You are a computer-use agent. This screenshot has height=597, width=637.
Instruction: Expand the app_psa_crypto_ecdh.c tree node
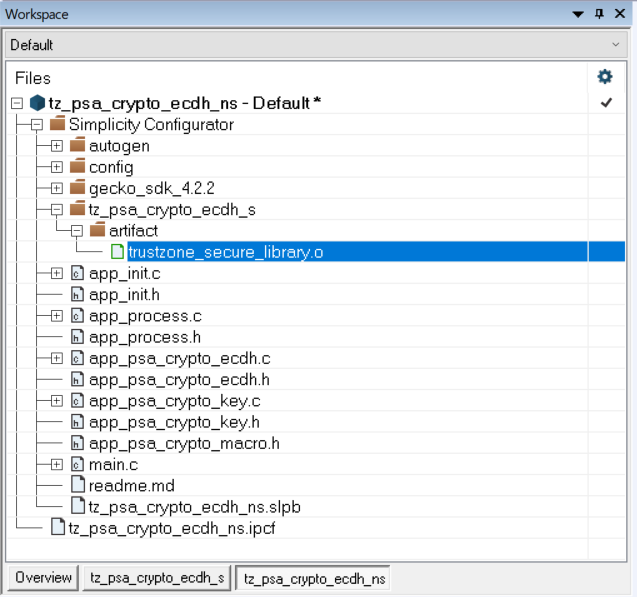click(x=56, y=358)
